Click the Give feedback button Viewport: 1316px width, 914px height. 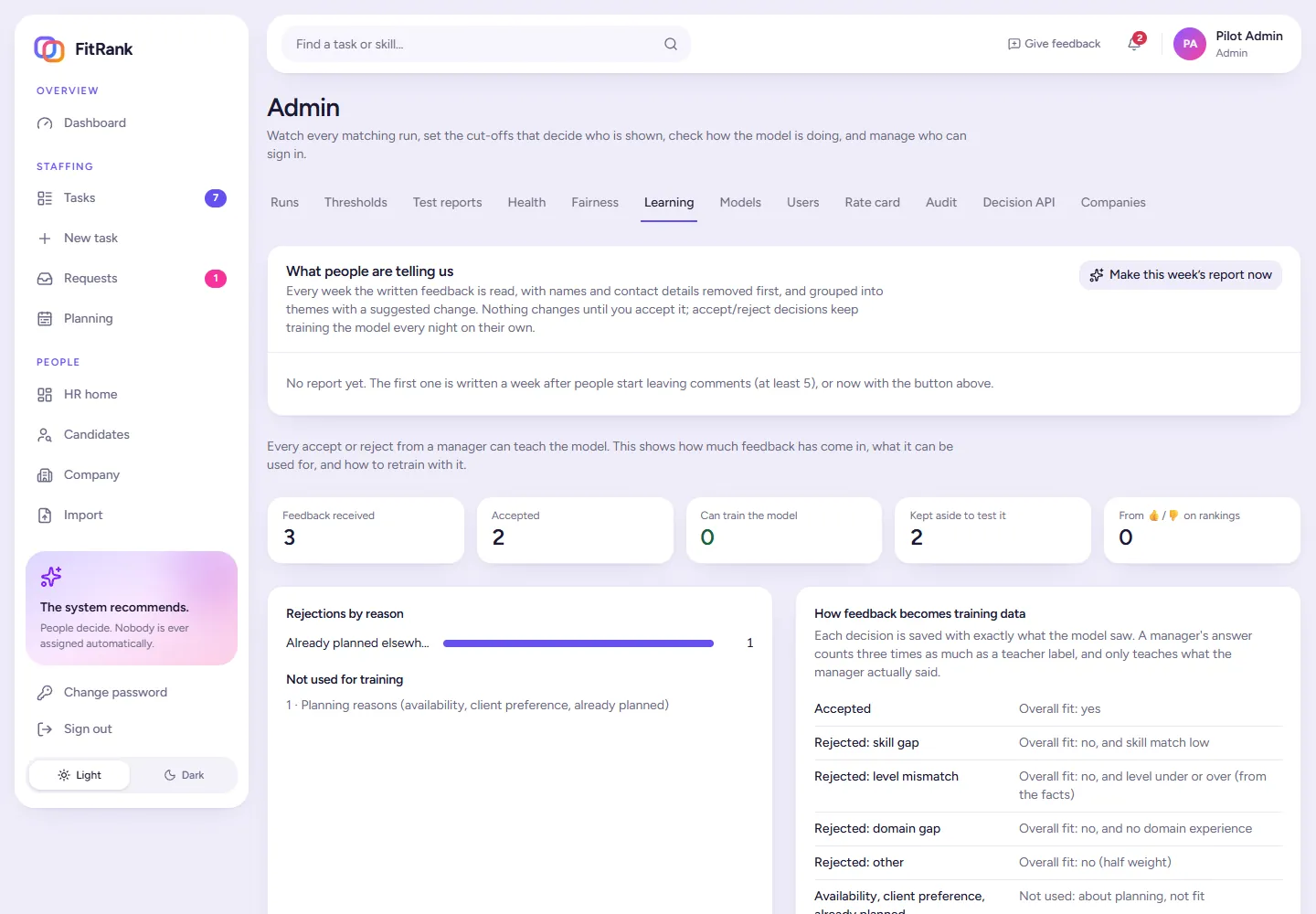1054,44
